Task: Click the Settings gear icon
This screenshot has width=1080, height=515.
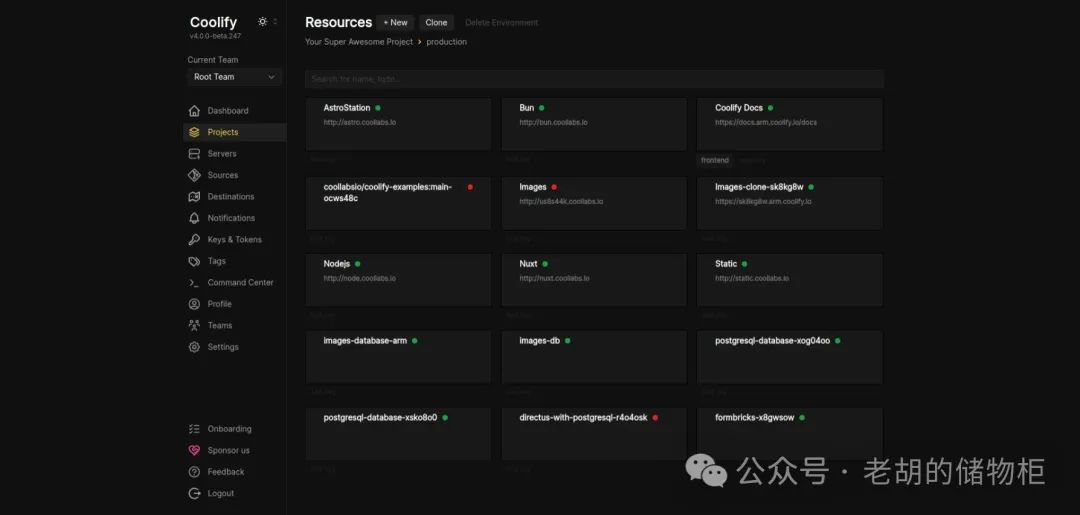Action: (194, 347)
